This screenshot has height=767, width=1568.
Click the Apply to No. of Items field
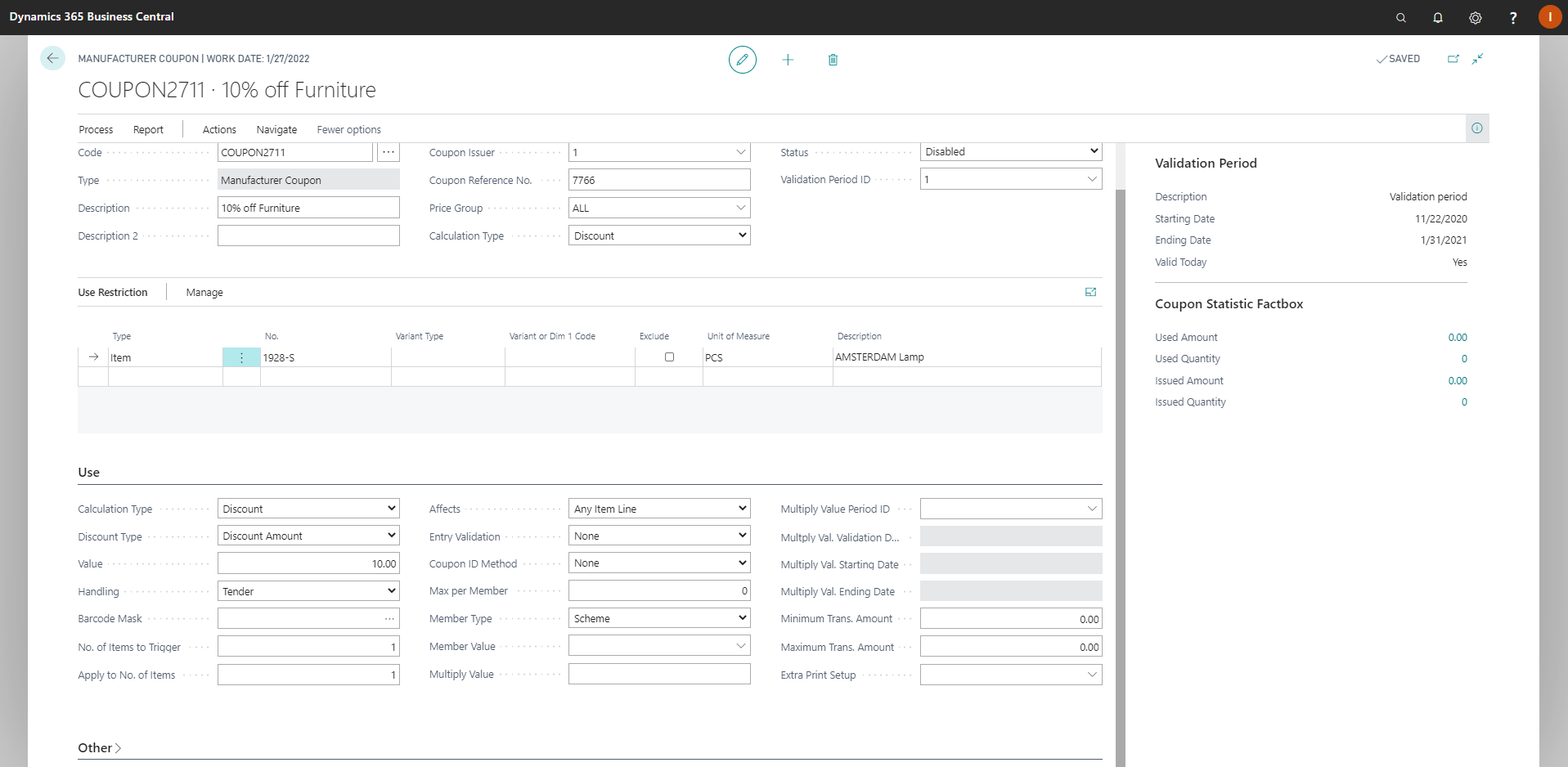[308, 675]
